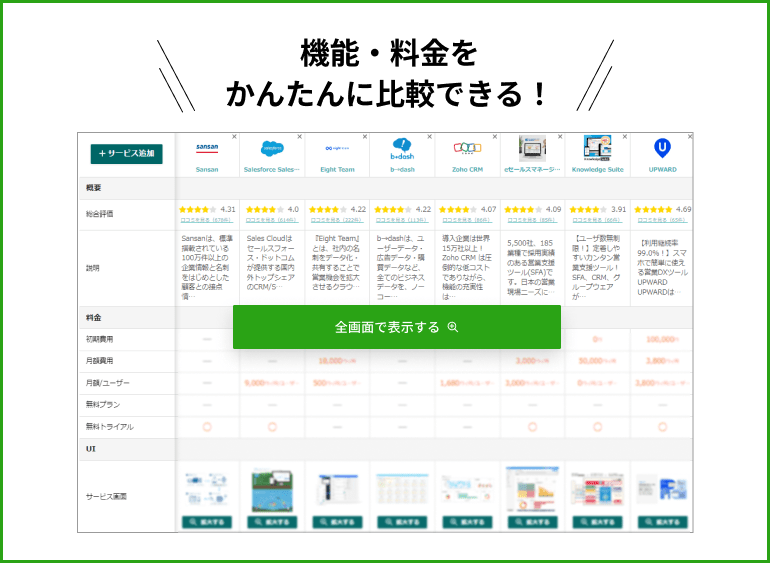
Task: Click the eセールスマネージャー product image
Action: point(532,149)
